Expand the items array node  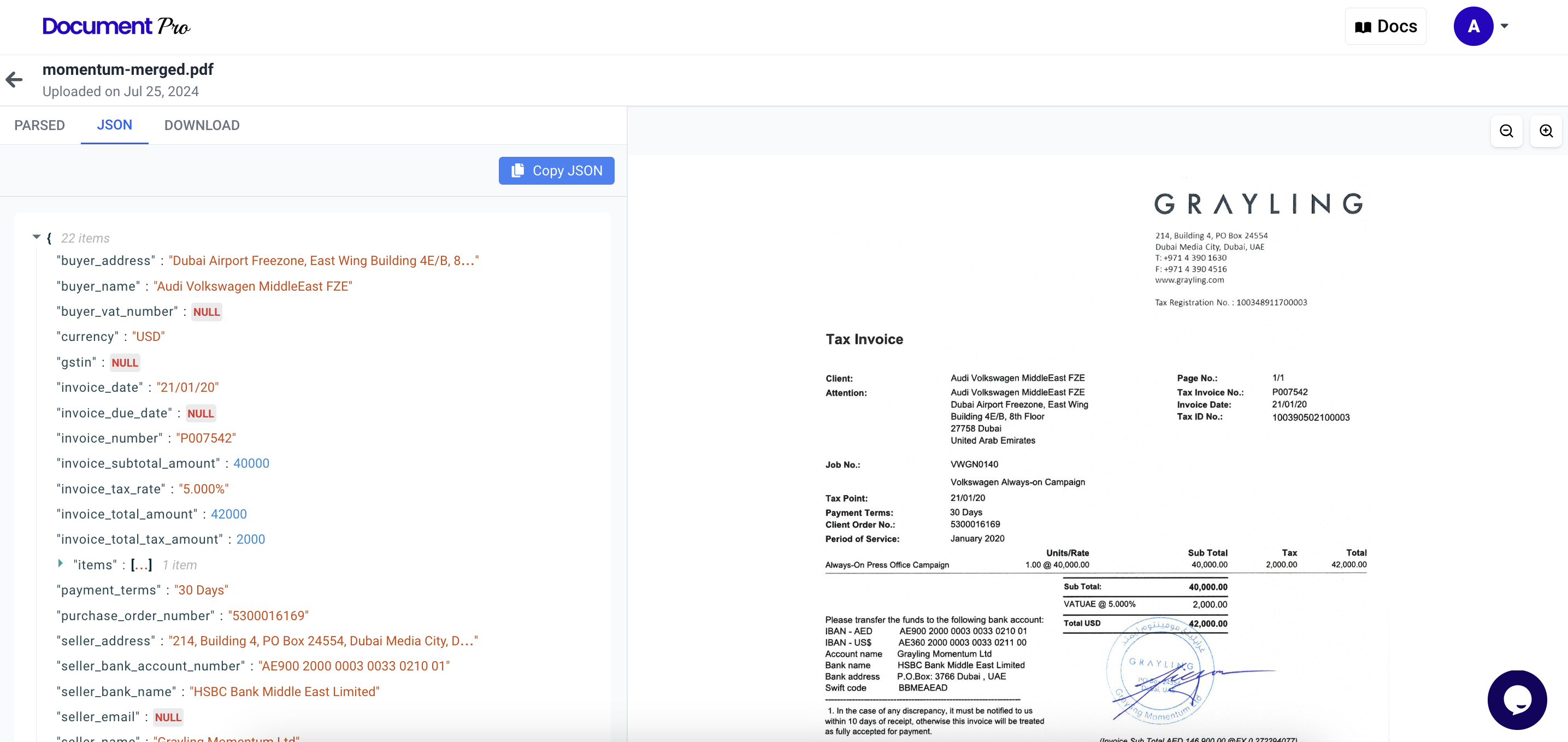(60, 564)
